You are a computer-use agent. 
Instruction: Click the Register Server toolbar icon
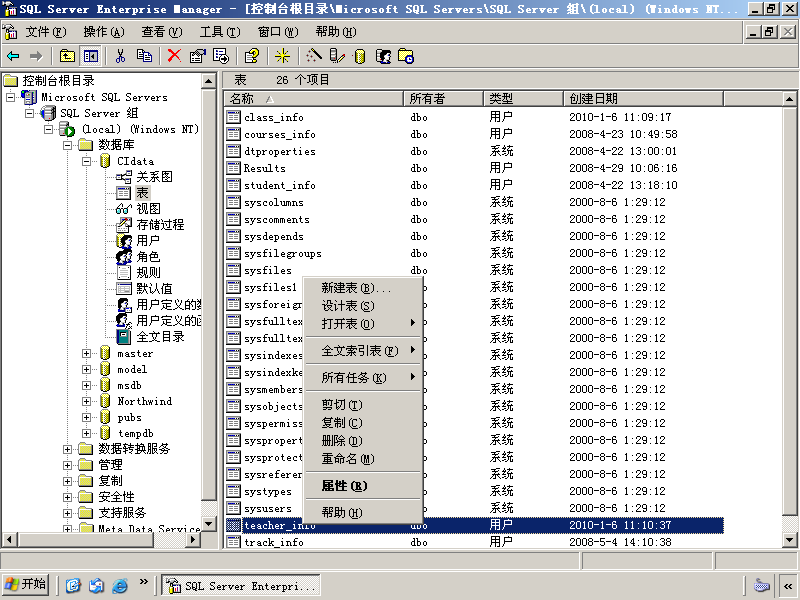coord(337,56)
